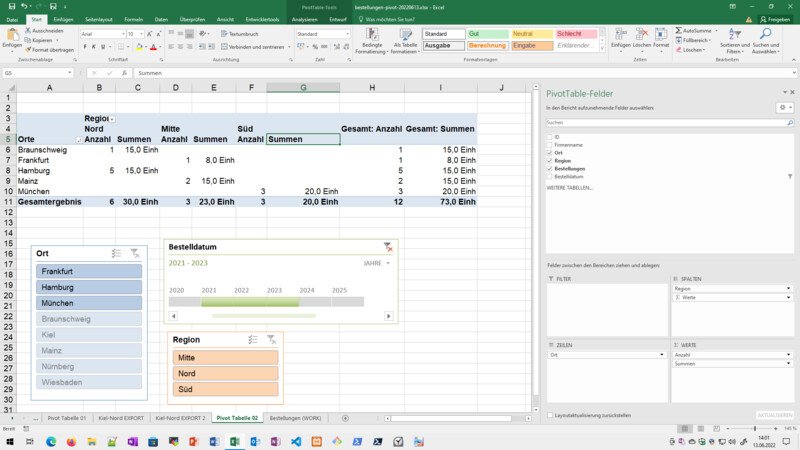Enable Layoutaktualisierung zurückstellen checkbox
Image resolution: width=800 pixels, height=450 pixels.
pos(550,415)
